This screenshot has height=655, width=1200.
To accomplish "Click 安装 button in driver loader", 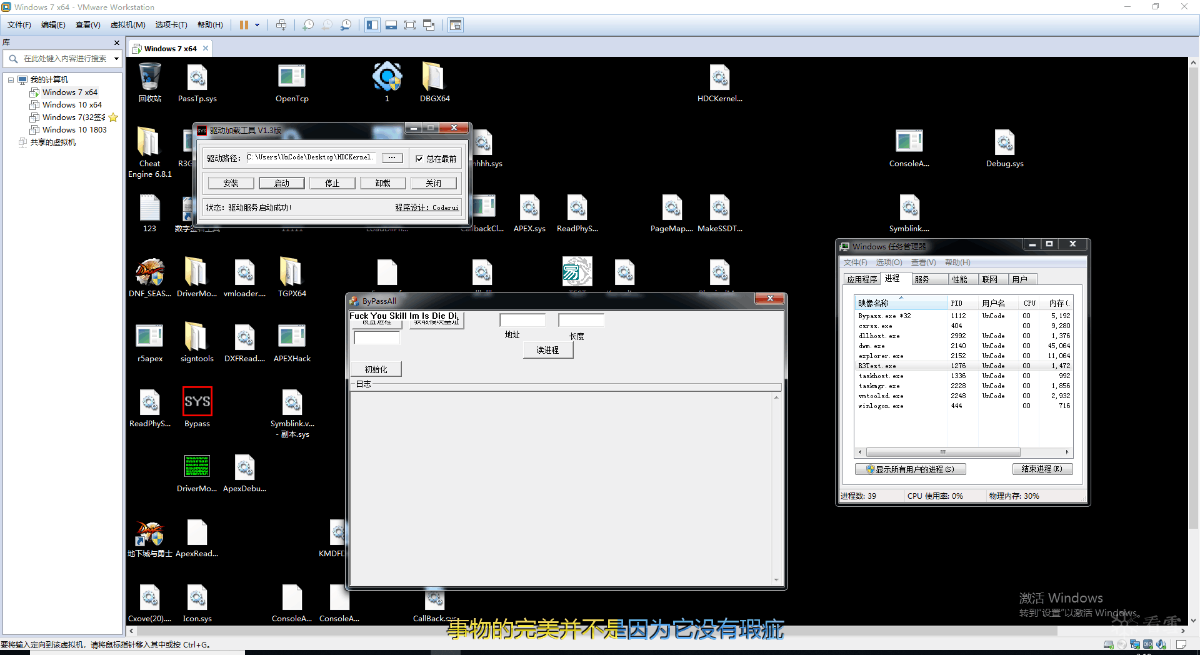I will [x=231, y=183].
